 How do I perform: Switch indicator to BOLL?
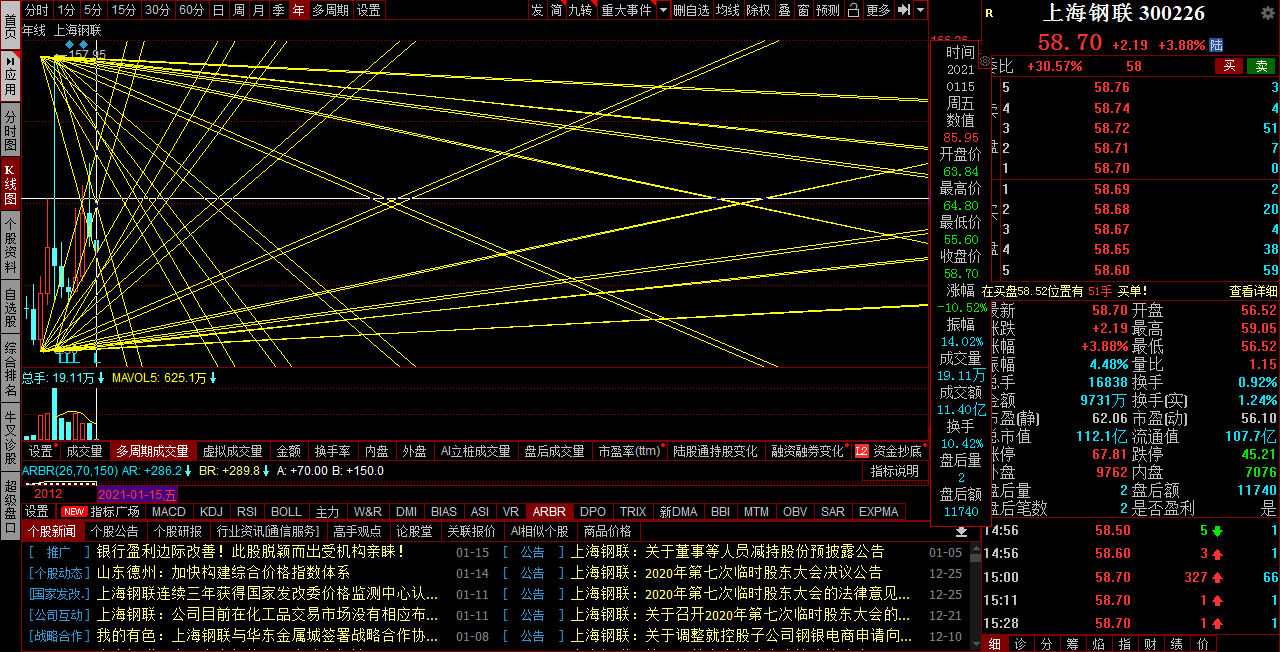286,512
